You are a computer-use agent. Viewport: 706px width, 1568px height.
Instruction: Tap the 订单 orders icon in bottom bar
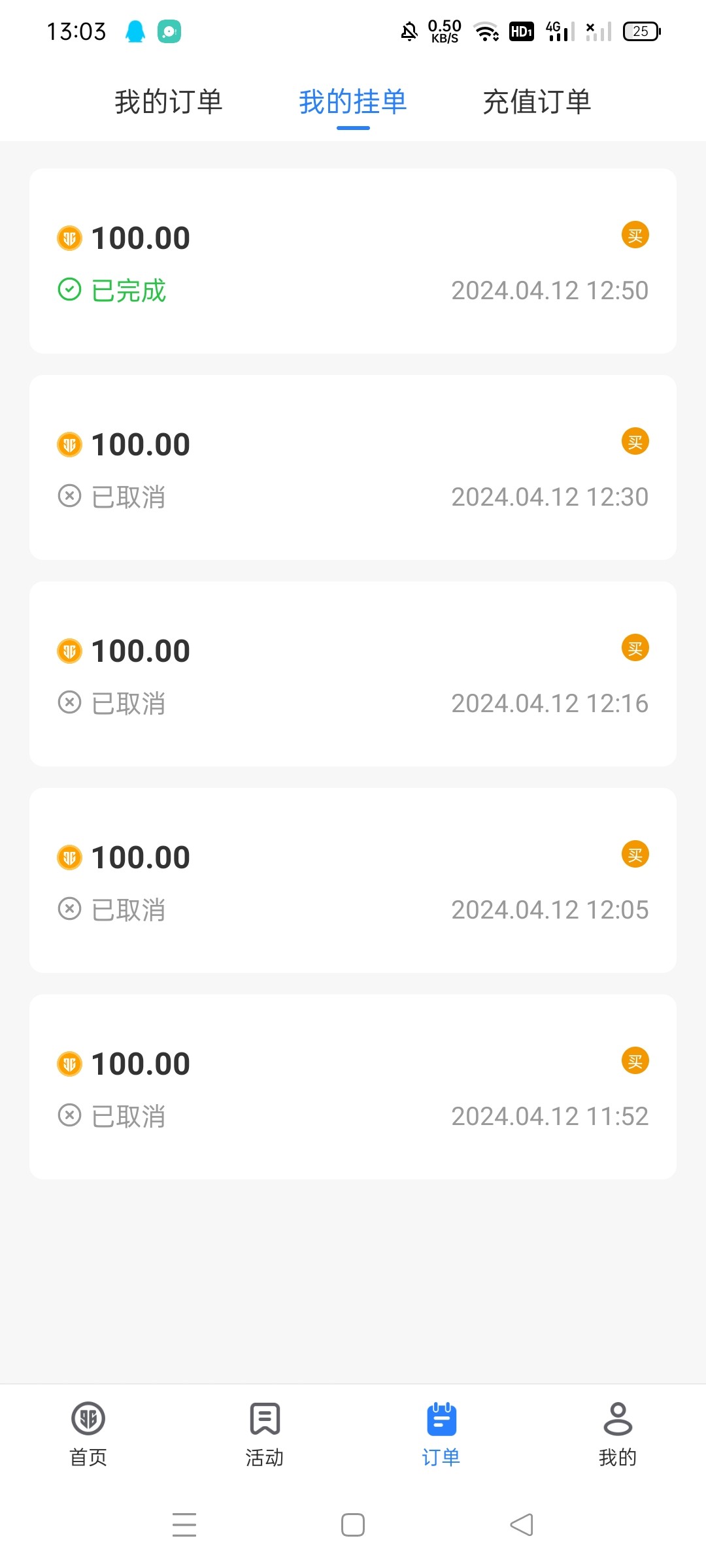coord(441,1418)
